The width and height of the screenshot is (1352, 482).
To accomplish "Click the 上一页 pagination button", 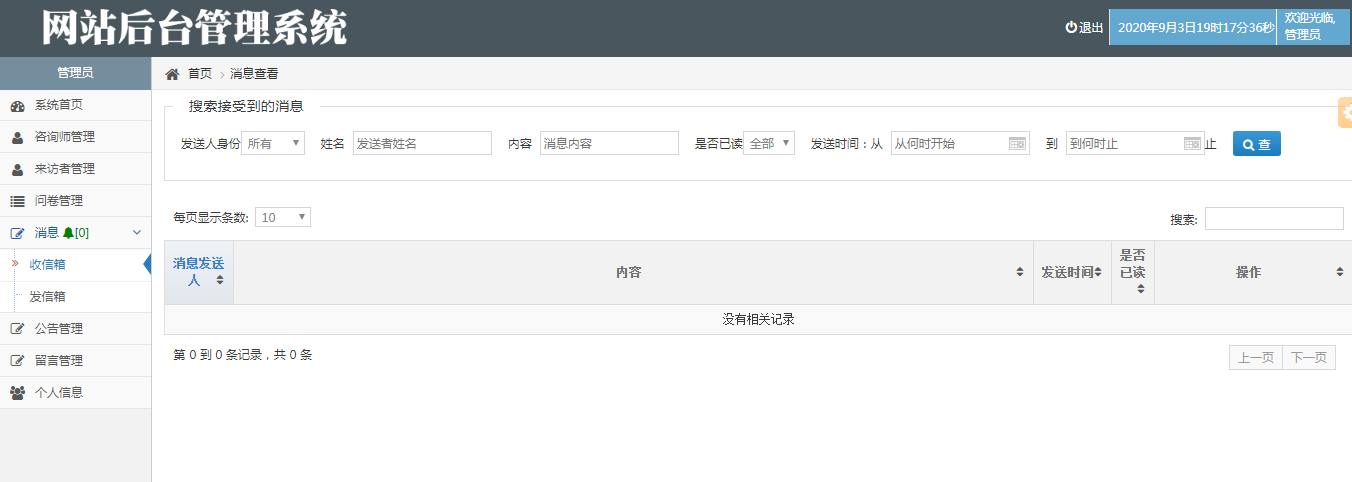I will pyautogui.click(x=1255, y=358).
